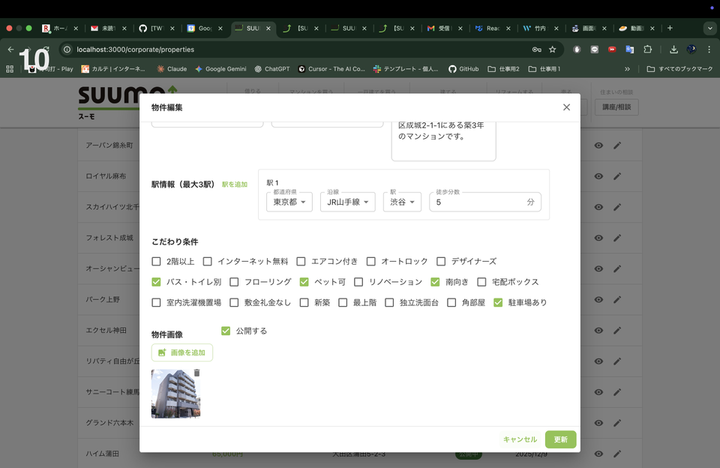Screen dimensions: 720x468
Task: Click the キャンセル button
Action: tap(520, 440)
